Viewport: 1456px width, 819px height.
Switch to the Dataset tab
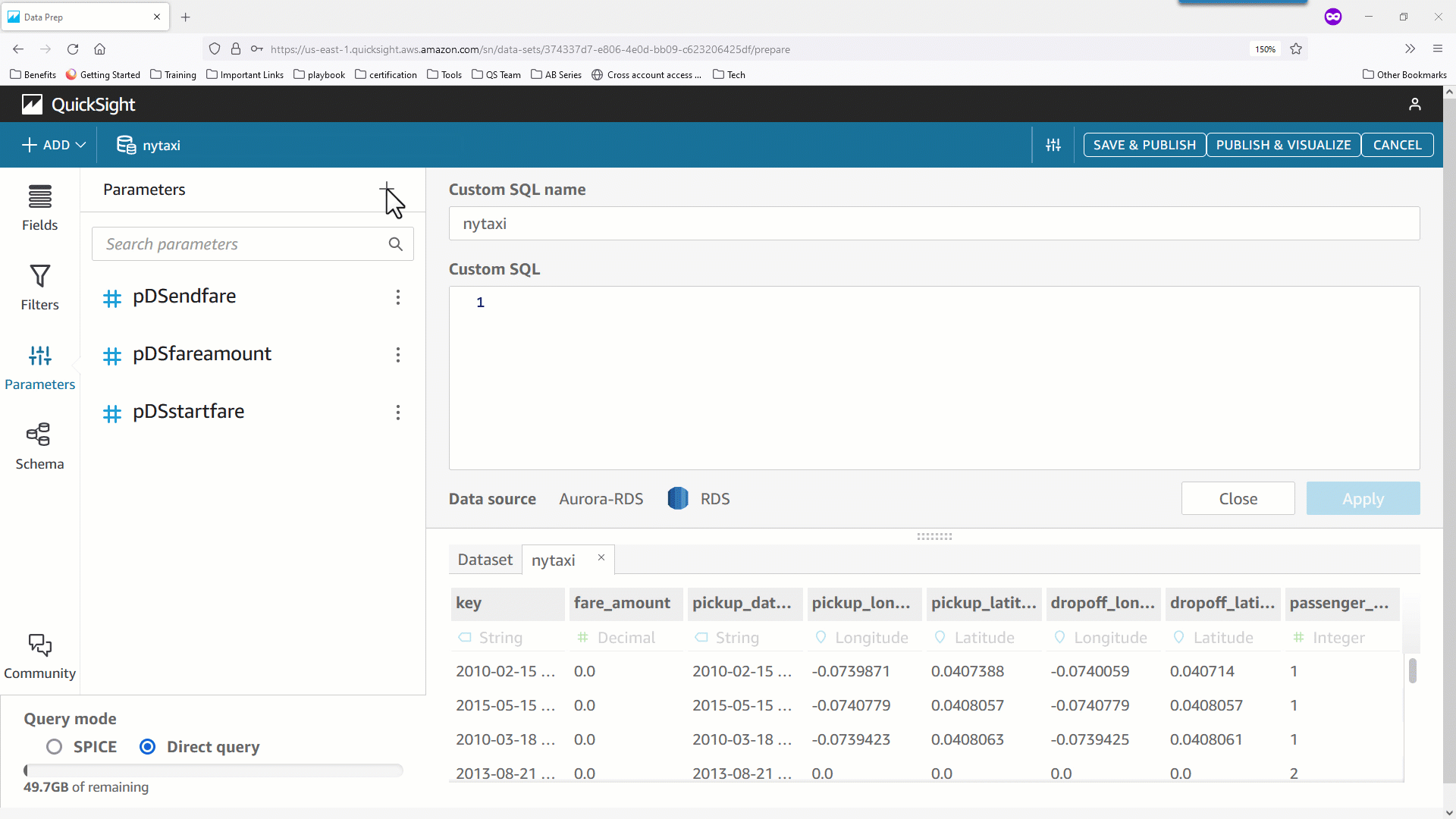(x=485, y=560)
